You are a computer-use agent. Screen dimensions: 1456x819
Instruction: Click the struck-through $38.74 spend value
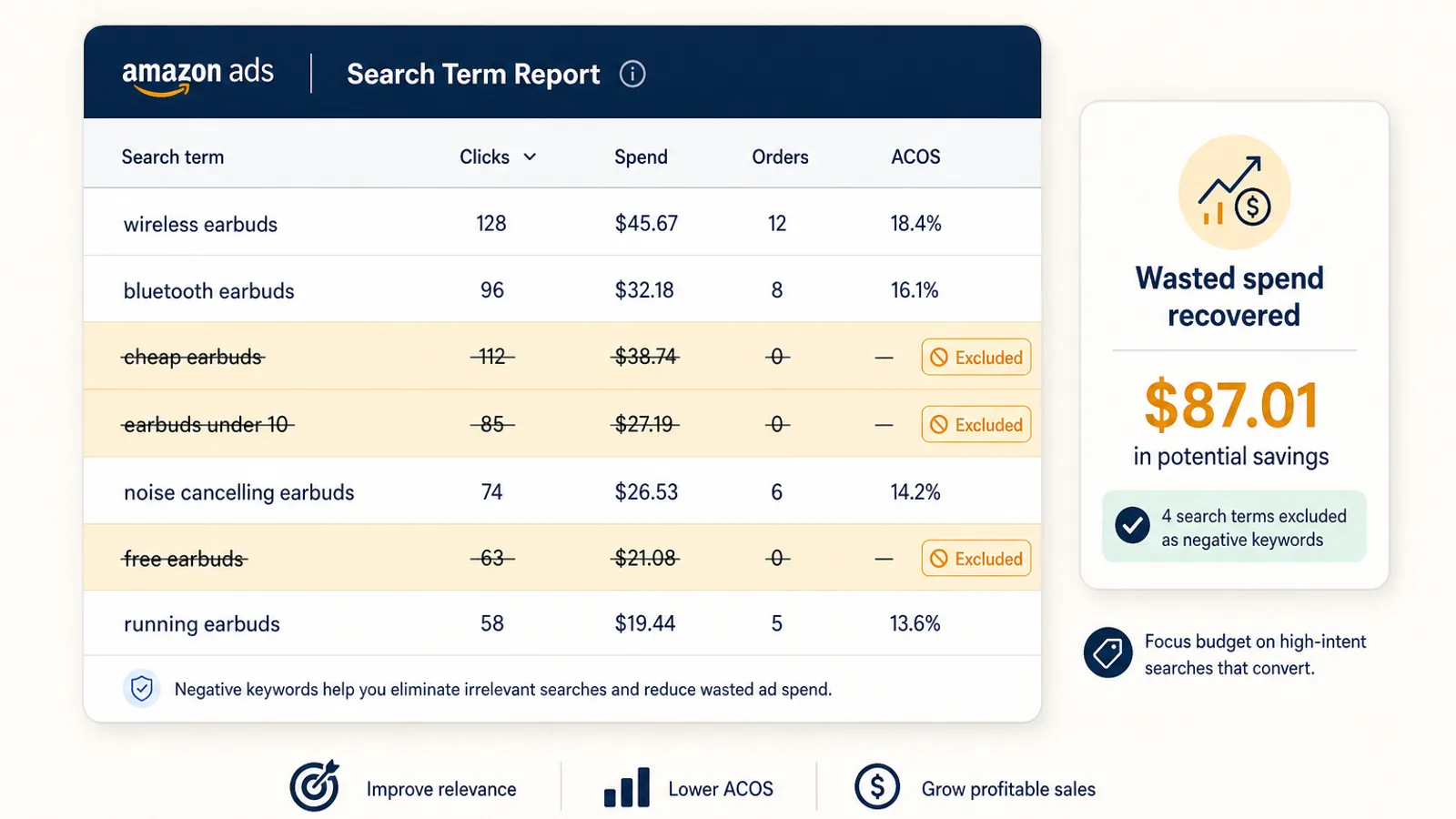click(x=645, y=357)
